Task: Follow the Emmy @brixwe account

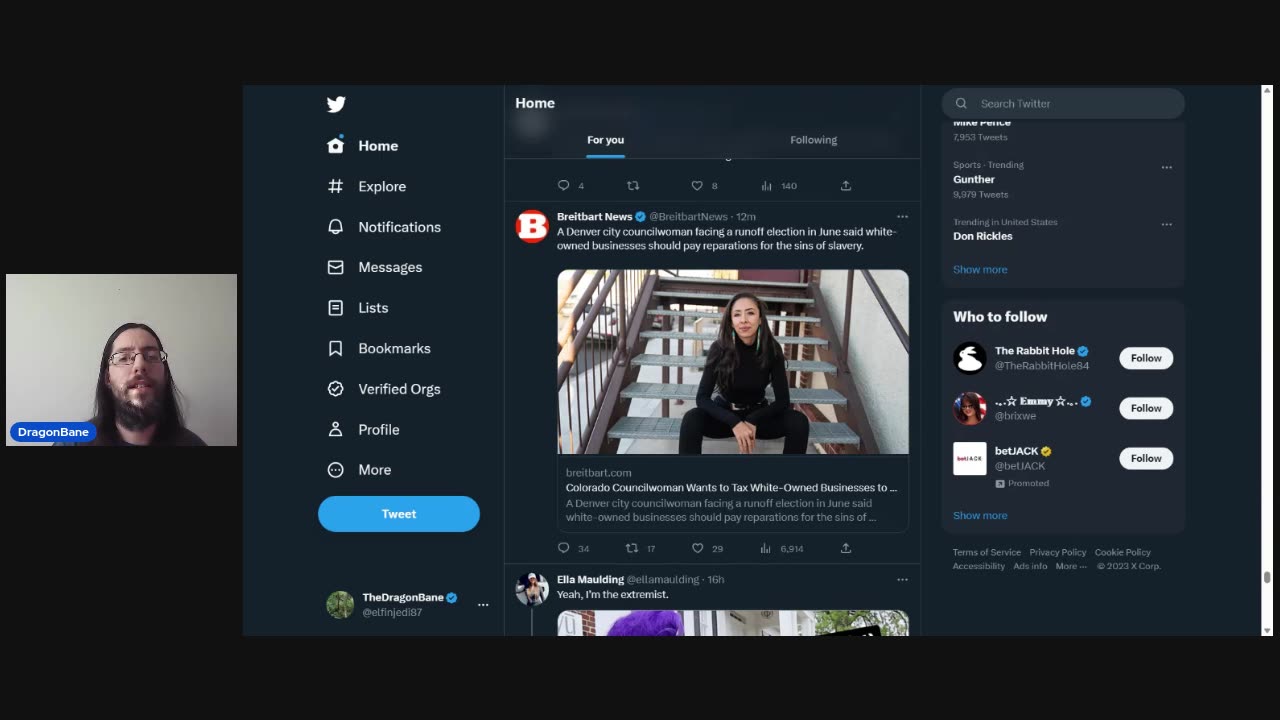Action: (1146, 408)
